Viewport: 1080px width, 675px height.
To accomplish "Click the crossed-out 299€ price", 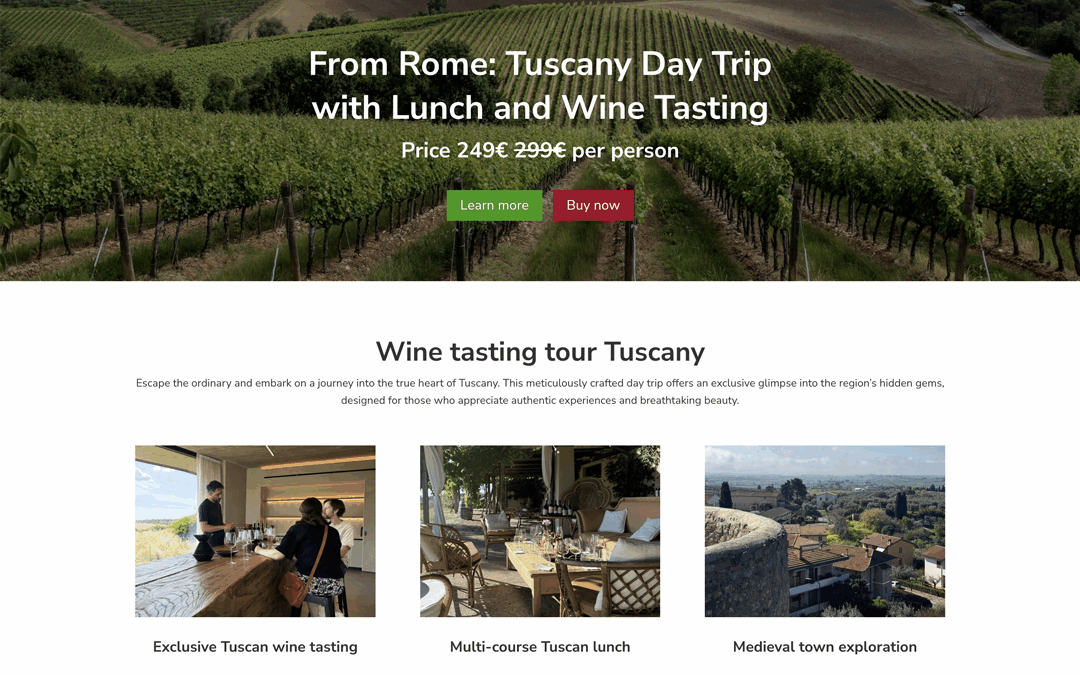I will (540, 151).
